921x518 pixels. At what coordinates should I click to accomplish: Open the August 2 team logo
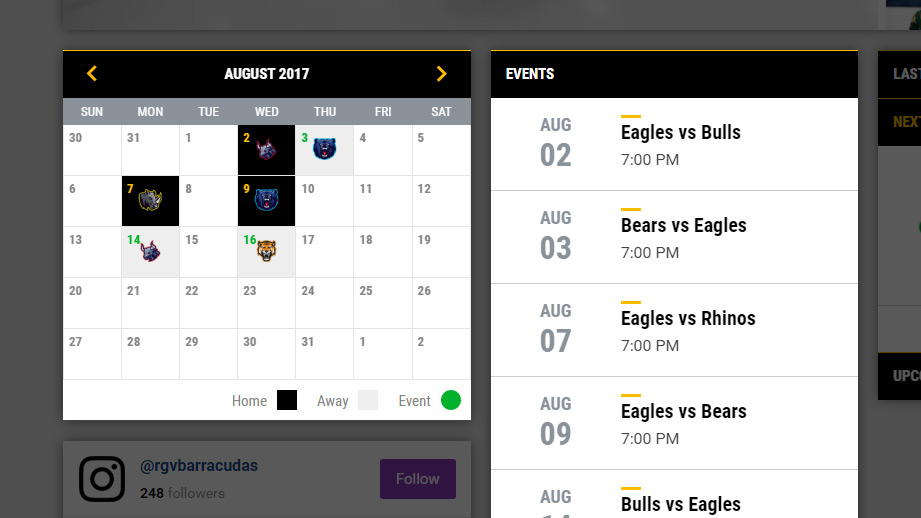(x=266, y=151)
